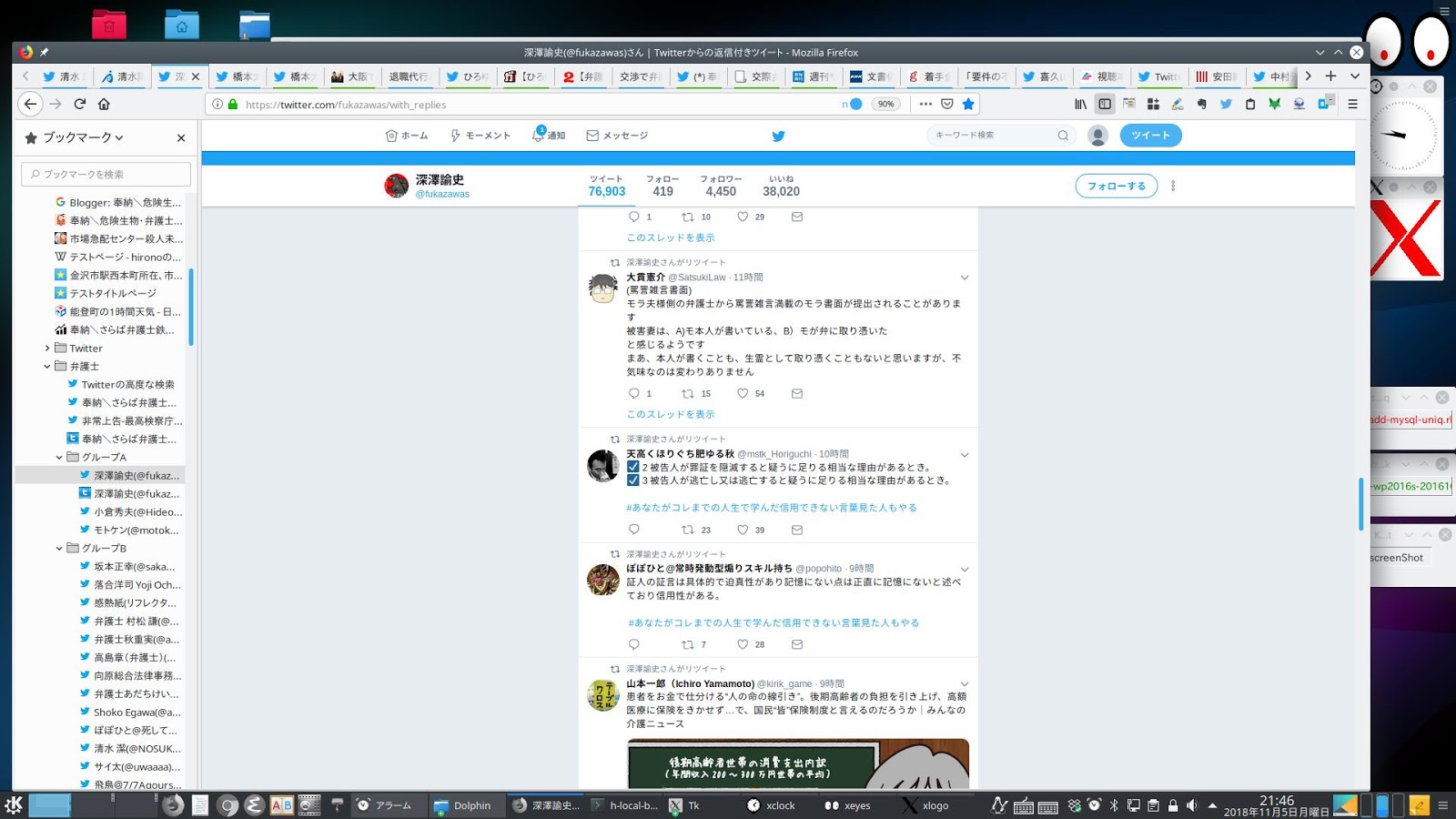
Task: Collapse the グループA bookmark folder
Action: [59, 457]
